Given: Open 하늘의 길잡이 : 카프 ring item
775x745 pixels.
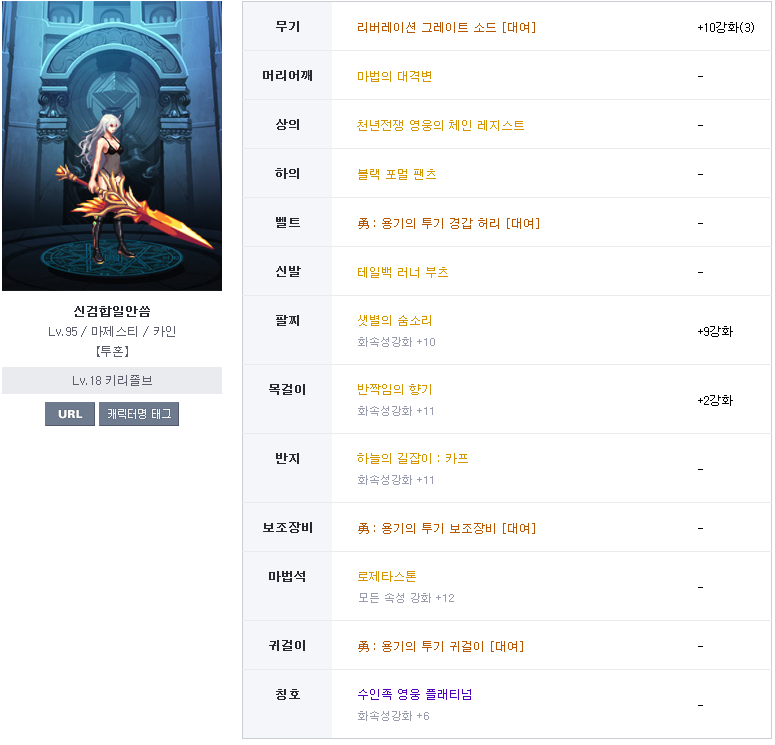Looking at the screenshot, I should click(412, 458).
